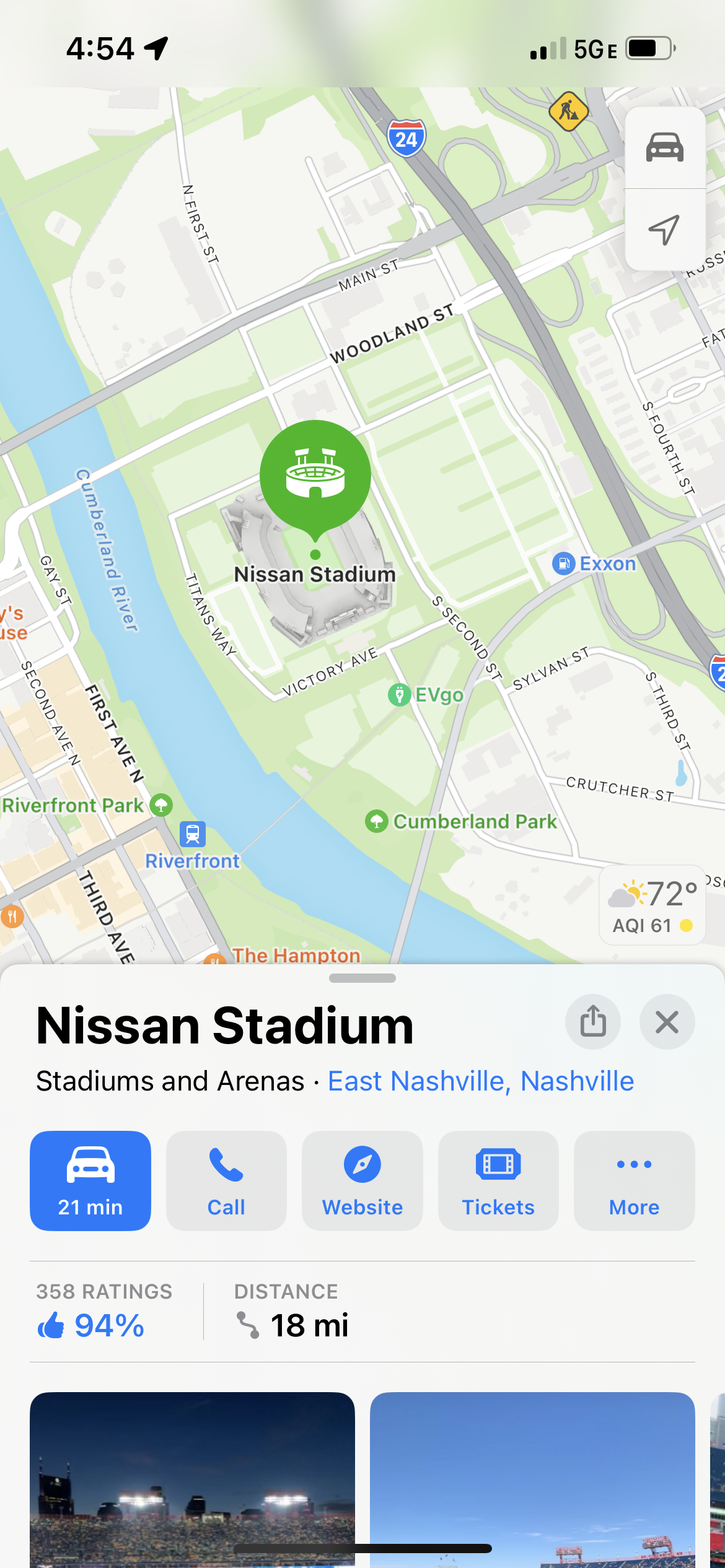
Task: Tap the 94% thumbs-up ratings
Action: (90, 1325)
